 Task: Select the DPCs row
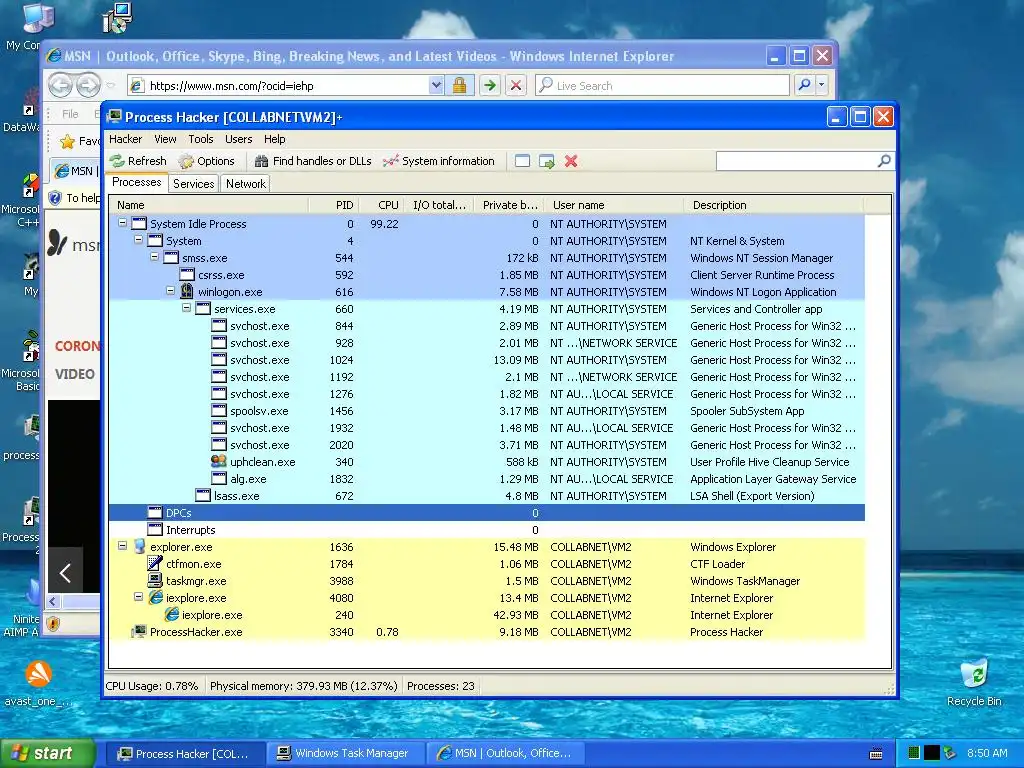(487, 513)
